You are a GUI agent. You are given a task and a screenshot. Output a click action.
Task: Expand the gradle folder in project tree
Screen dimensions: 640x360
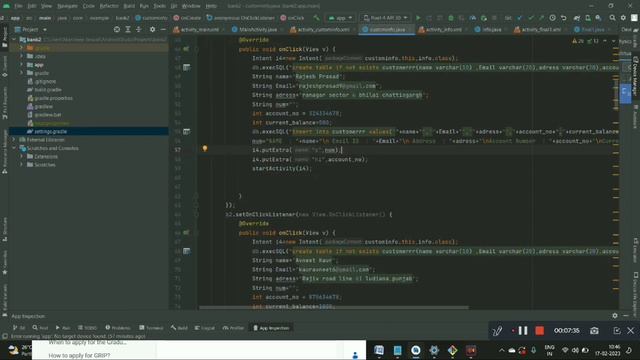(22, 73)
